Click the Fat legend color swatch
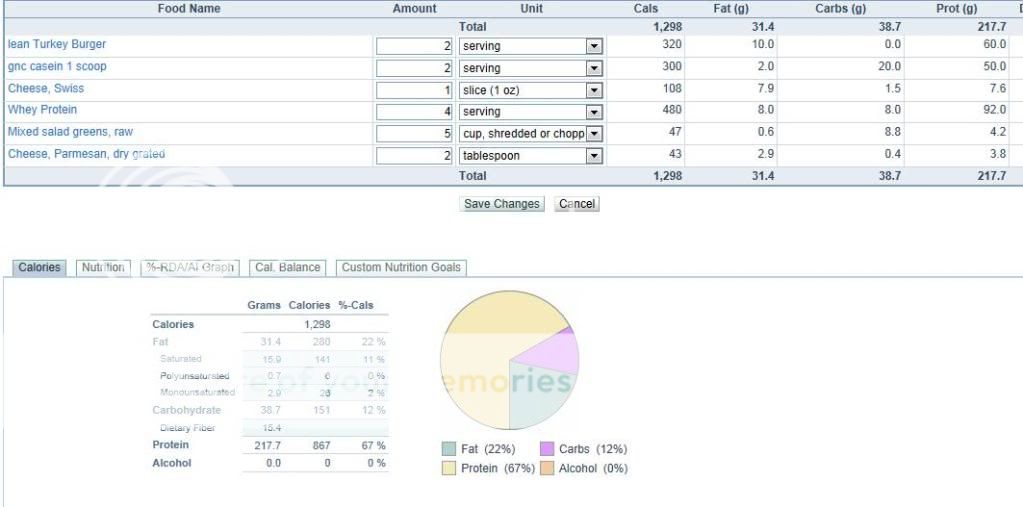Image resolution: width=1023 pixels, height=507 pixels. point(449,450)
